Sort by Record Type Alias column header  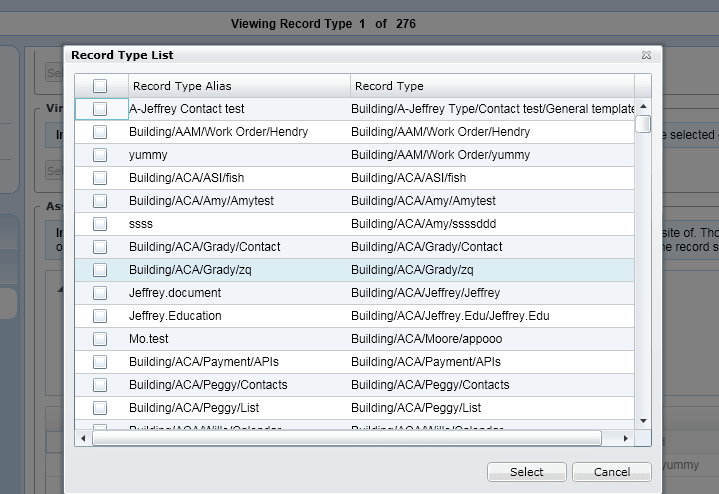tap(238, 86)
